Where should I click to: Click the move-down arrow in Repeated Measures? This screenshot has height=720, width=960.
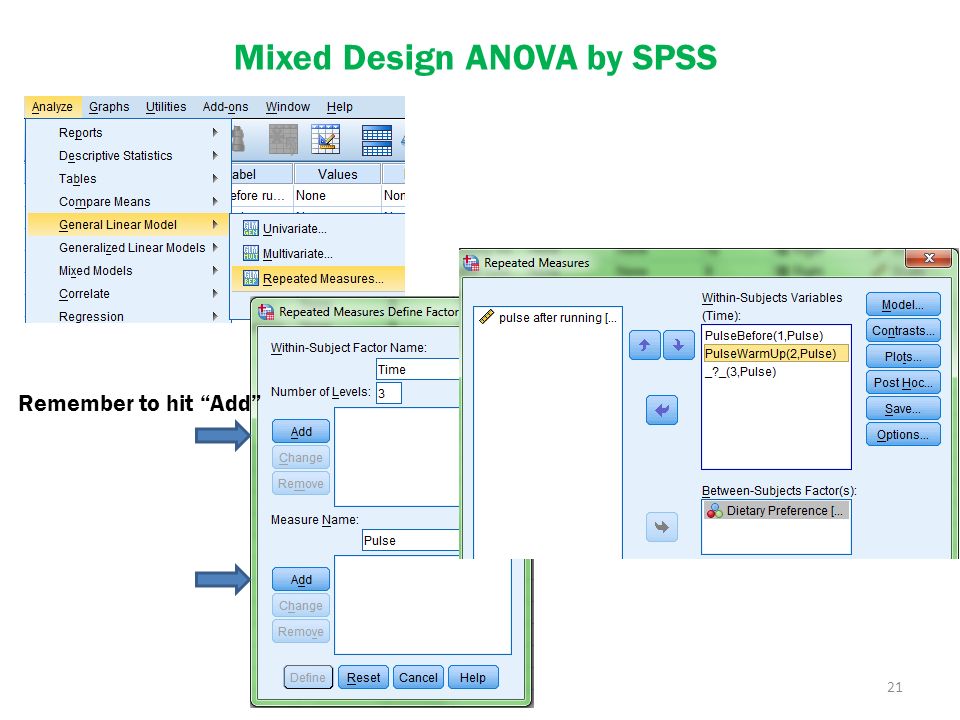coord(678,345)
